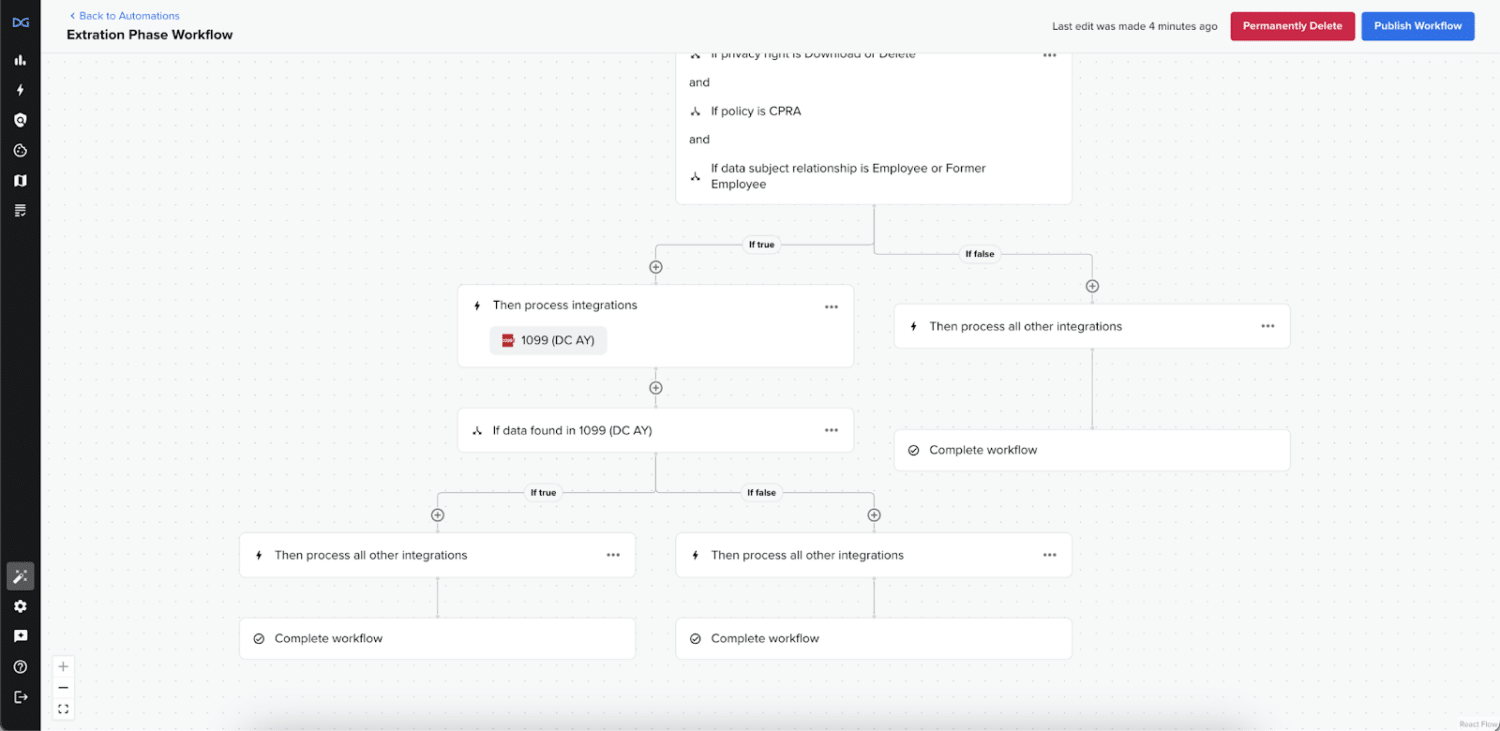Open options menu on 'Then process all other integrations'
This screenshot has width=1500, height=731.
(1267, 326)
